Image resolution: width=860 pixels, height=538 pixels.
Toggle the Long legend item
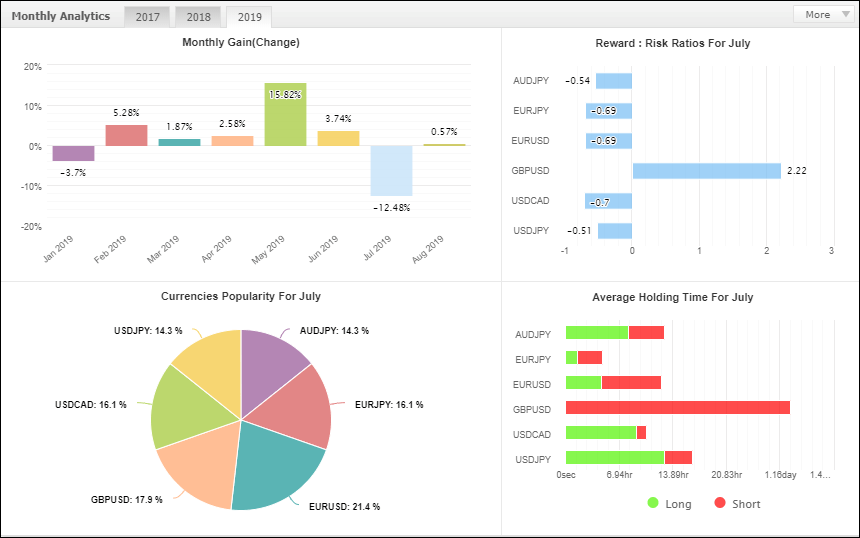point(669,503)
